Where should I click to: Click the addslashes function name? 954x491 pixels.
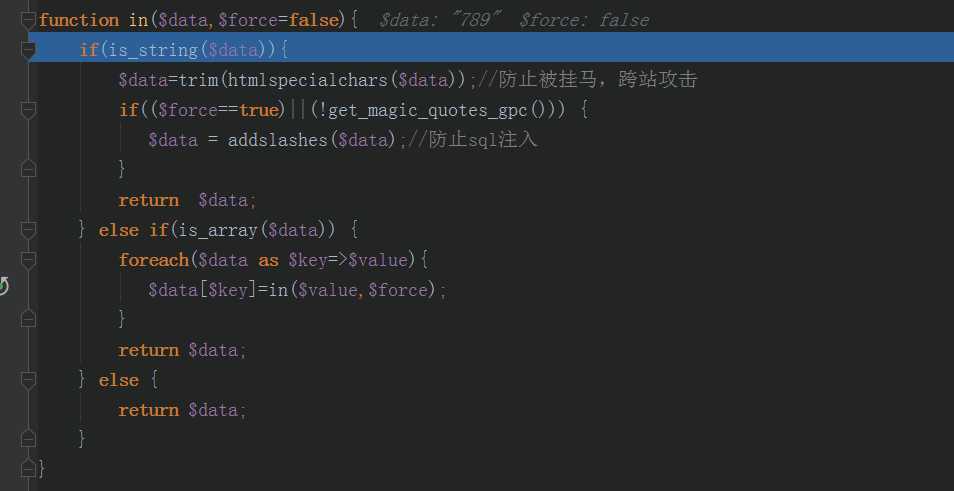coord(278,141)
